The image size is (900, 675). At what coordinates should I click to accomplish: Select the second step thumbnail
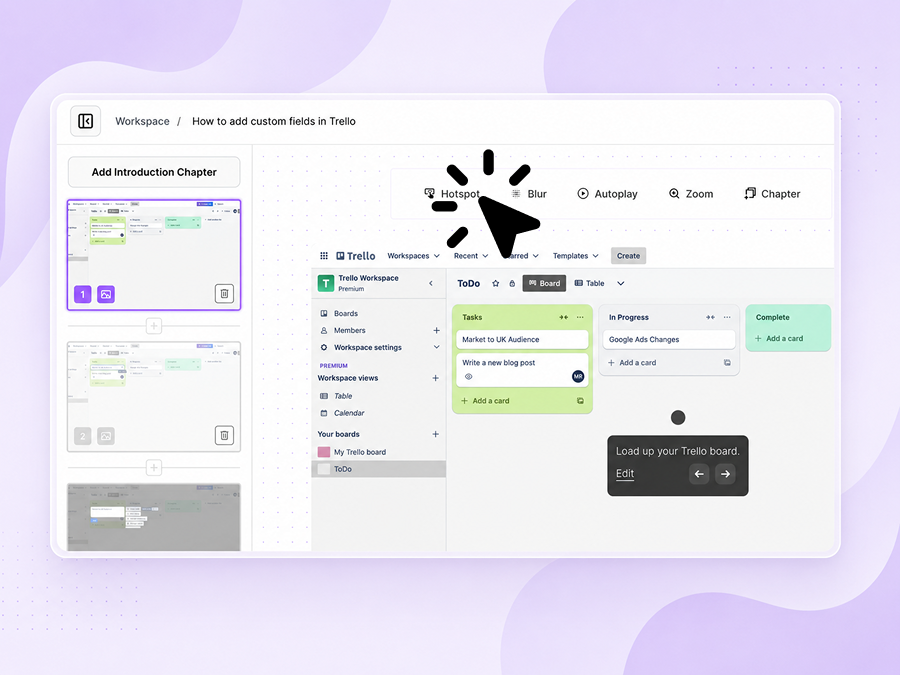click(x=154, y=397)
